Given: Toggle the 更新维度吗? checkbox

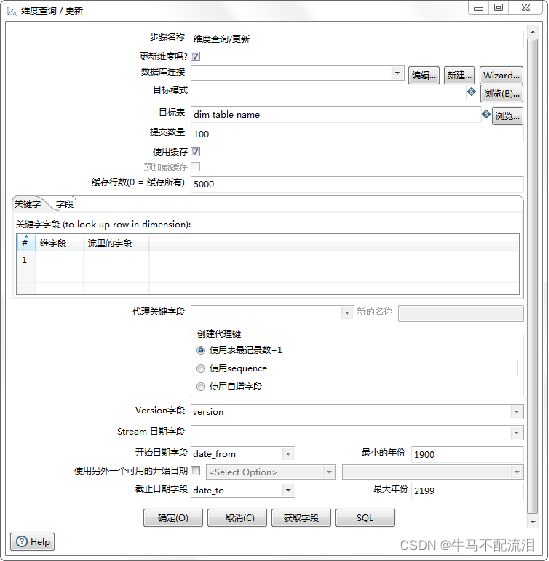Looking at the screenshot, I should (196, 57).
